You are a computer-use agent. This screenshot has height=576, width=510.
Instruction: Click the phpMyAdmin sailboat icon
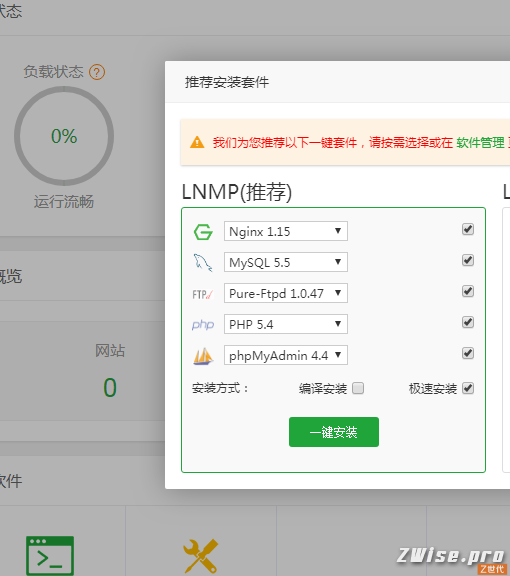point(203,356)
